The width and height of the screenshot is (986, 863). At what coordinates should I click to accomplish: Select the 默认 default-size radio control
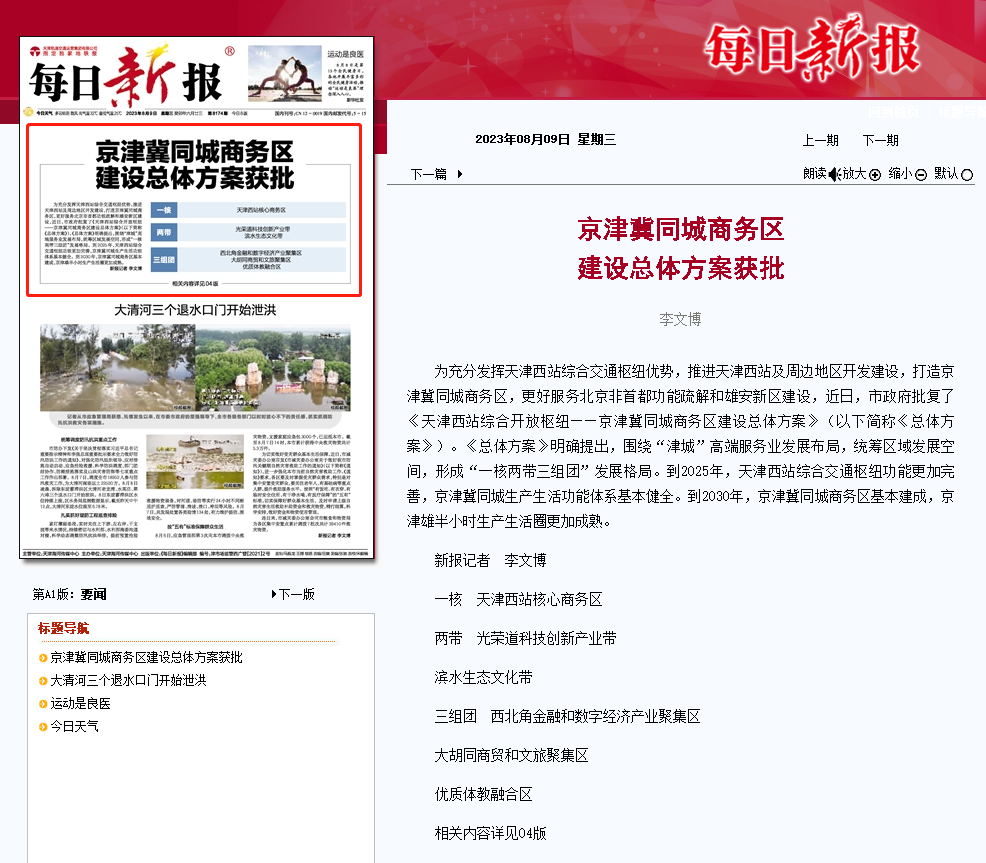tap(966, 174)
